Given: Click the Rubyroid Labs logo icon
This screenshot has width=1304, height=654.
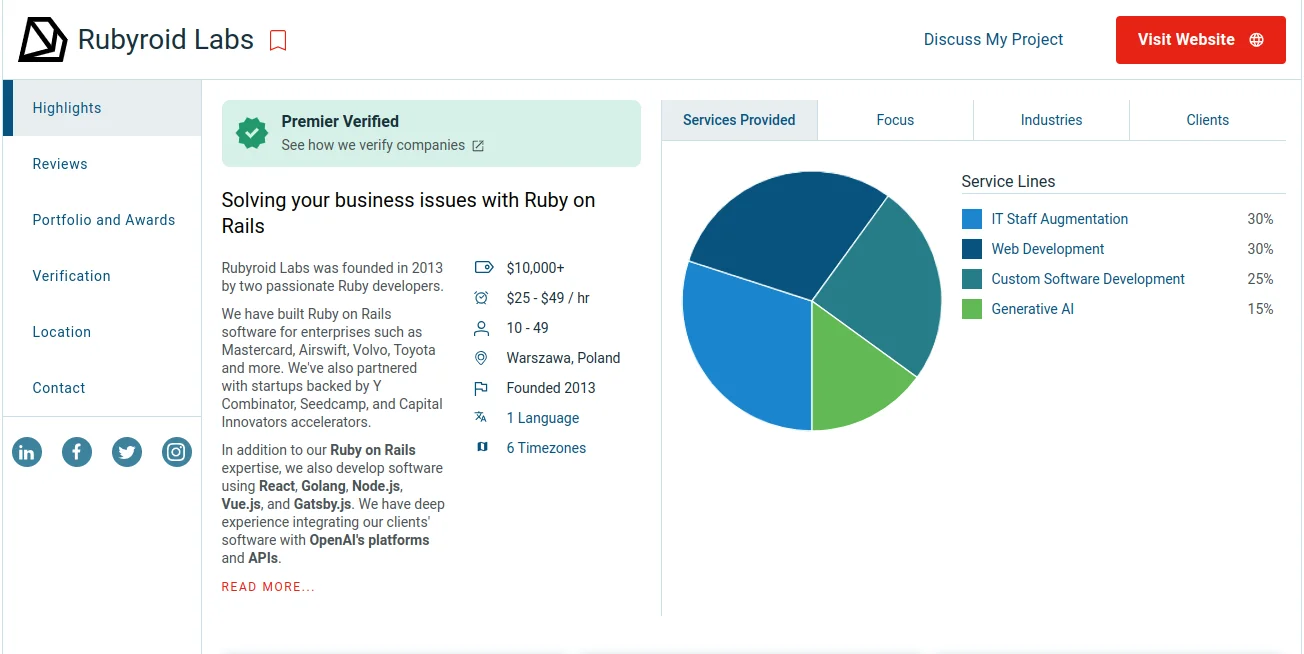Looking at the screenshot, I should 43,40.
